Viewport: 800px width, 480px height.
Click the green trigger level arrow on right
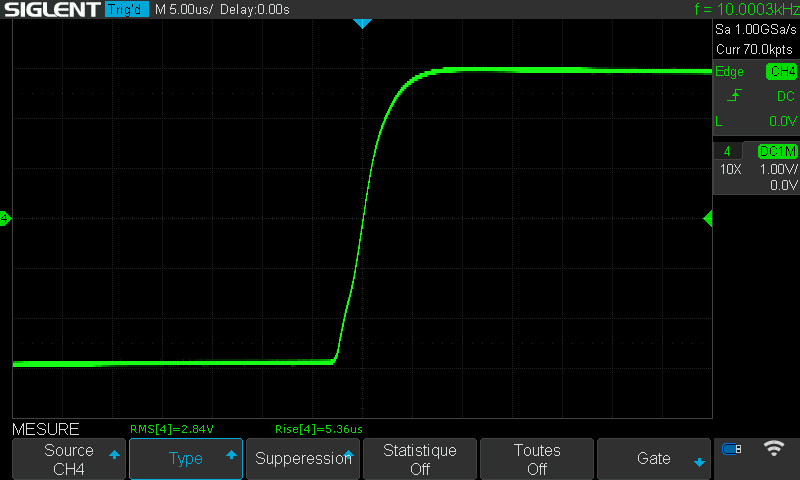[x=708, y=218]
